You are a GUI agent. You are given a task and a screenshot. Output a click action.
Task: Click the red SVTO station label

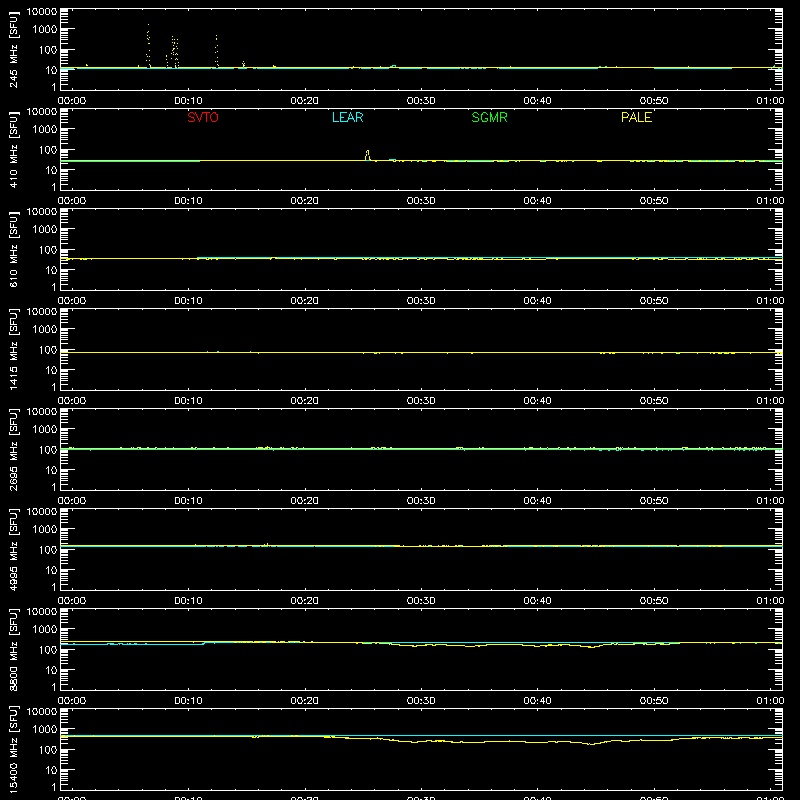(203, 117)
